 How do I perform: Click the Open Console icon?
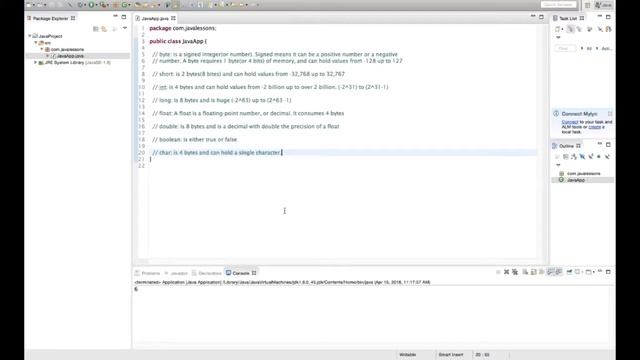[588, 272]
